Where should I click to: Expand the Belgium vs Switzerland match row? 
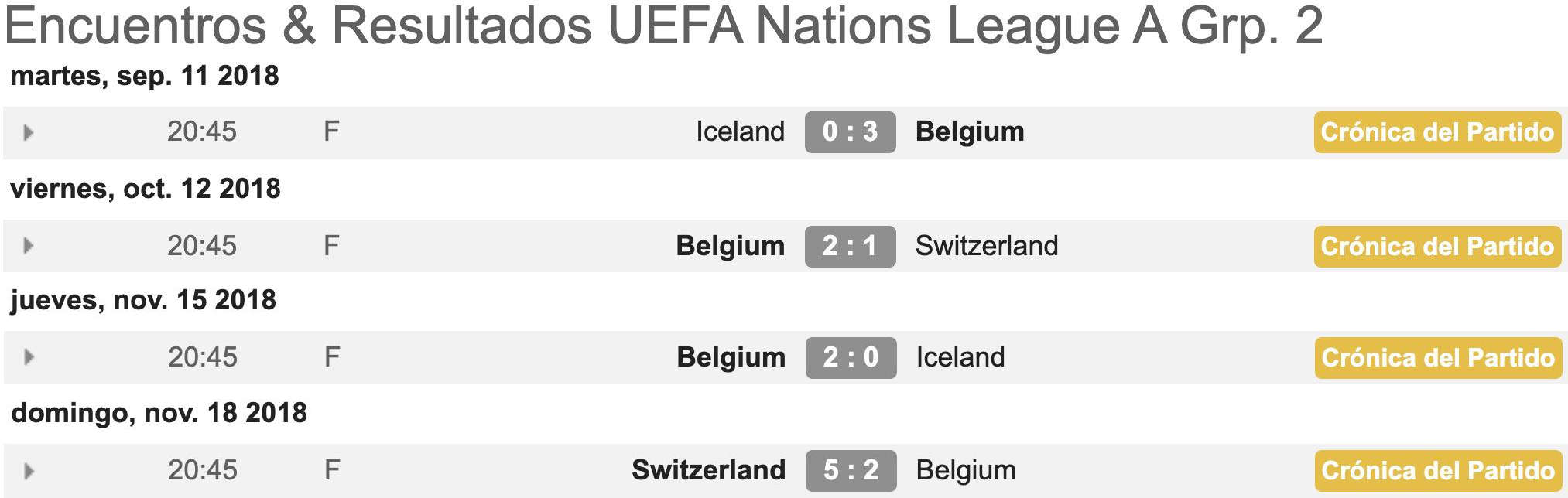tap(29, 246)
